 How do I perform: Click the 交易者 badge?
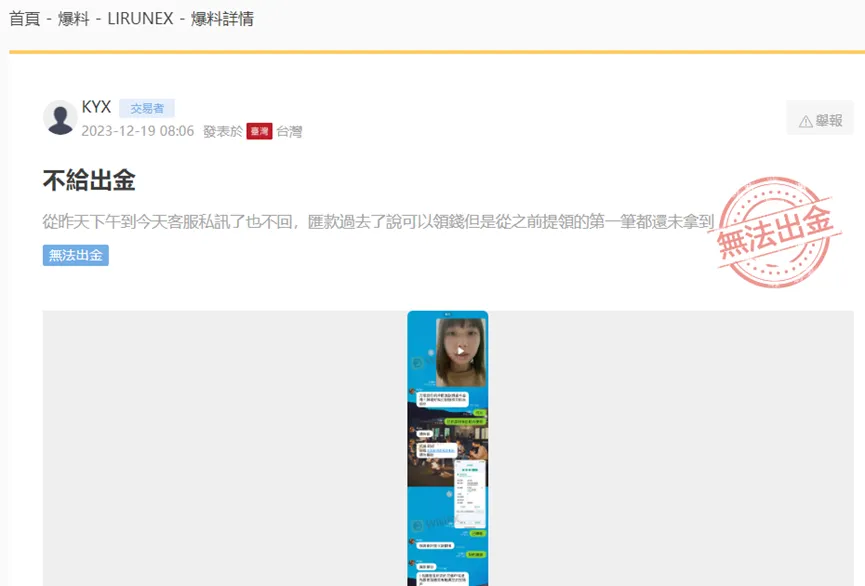coord(147,108)
